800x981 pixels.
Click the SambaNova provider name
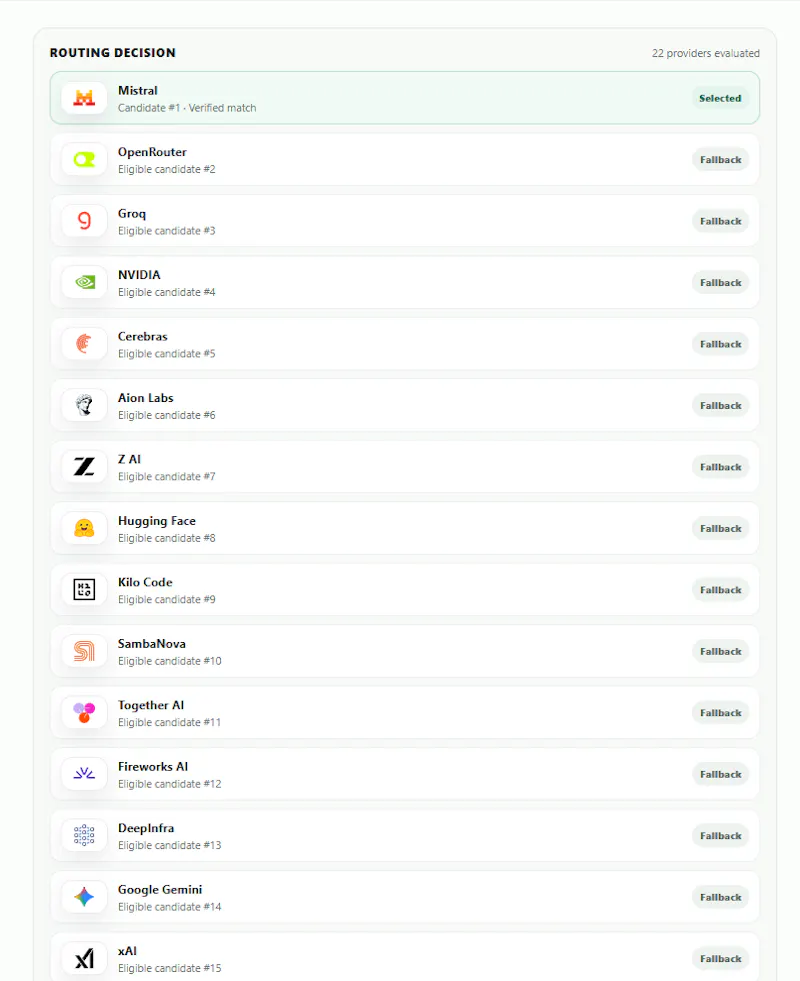point(151,644)
